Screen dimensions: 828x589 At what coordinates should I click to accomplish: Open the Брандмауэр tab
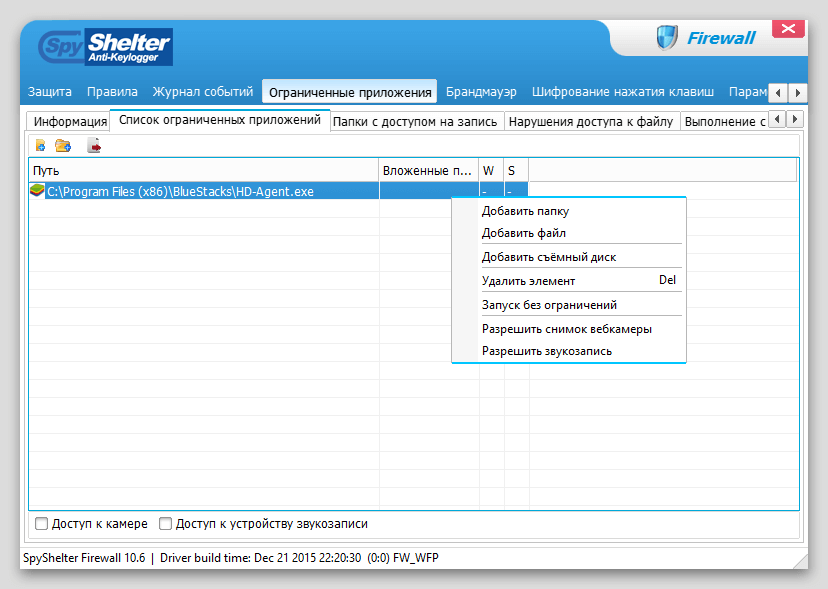coord(481,92)
